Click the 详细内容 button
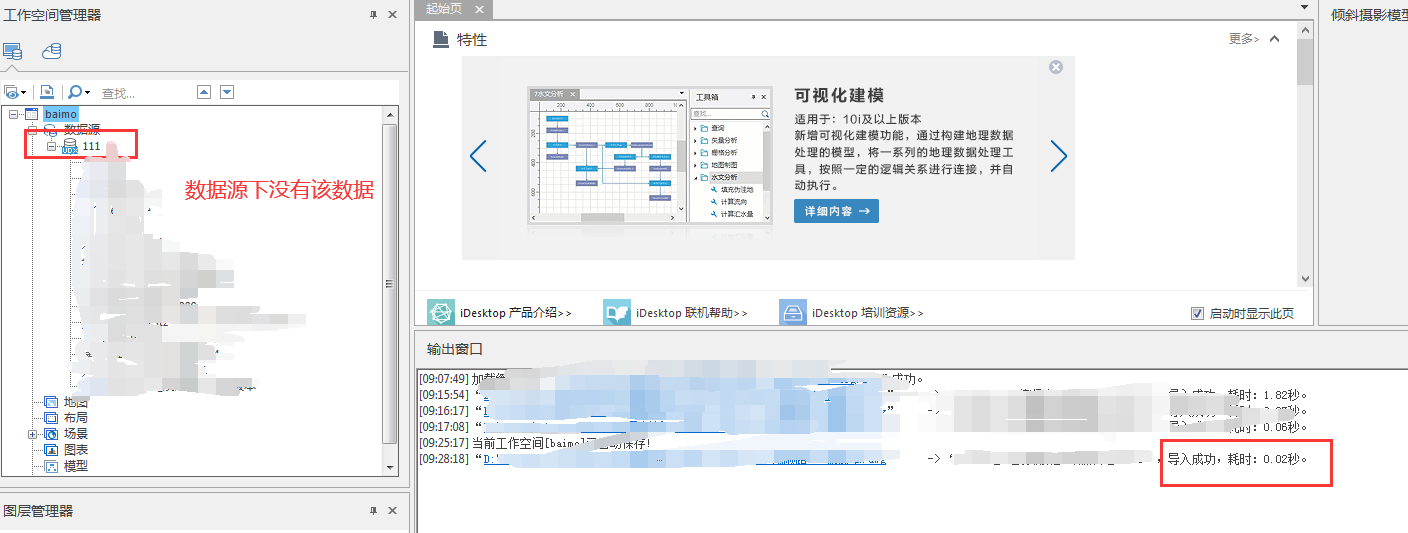The width and height of the screenshot is (1408, 533). point(836,211)
